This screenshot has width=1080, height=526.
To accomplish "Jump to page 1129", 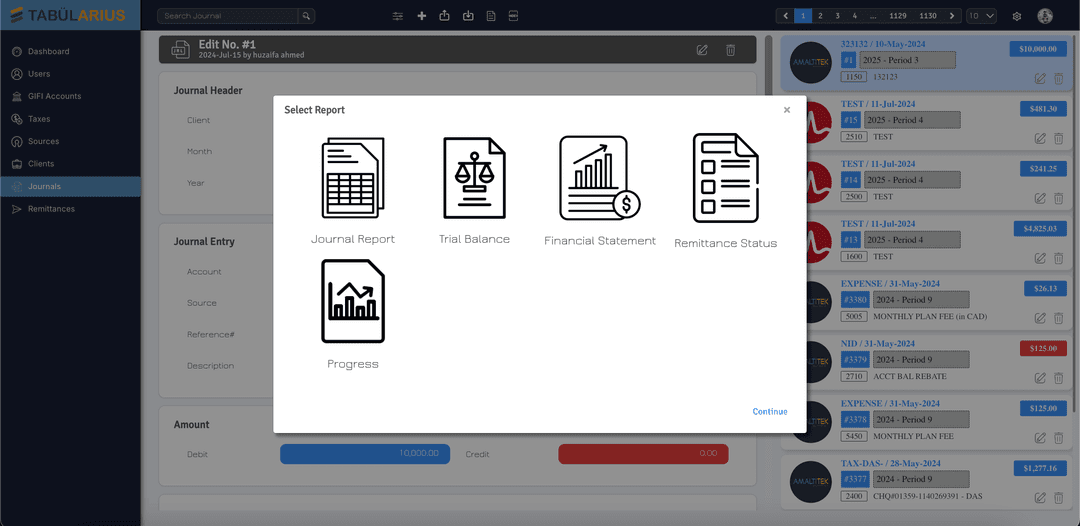I will [x=897, y=16].
